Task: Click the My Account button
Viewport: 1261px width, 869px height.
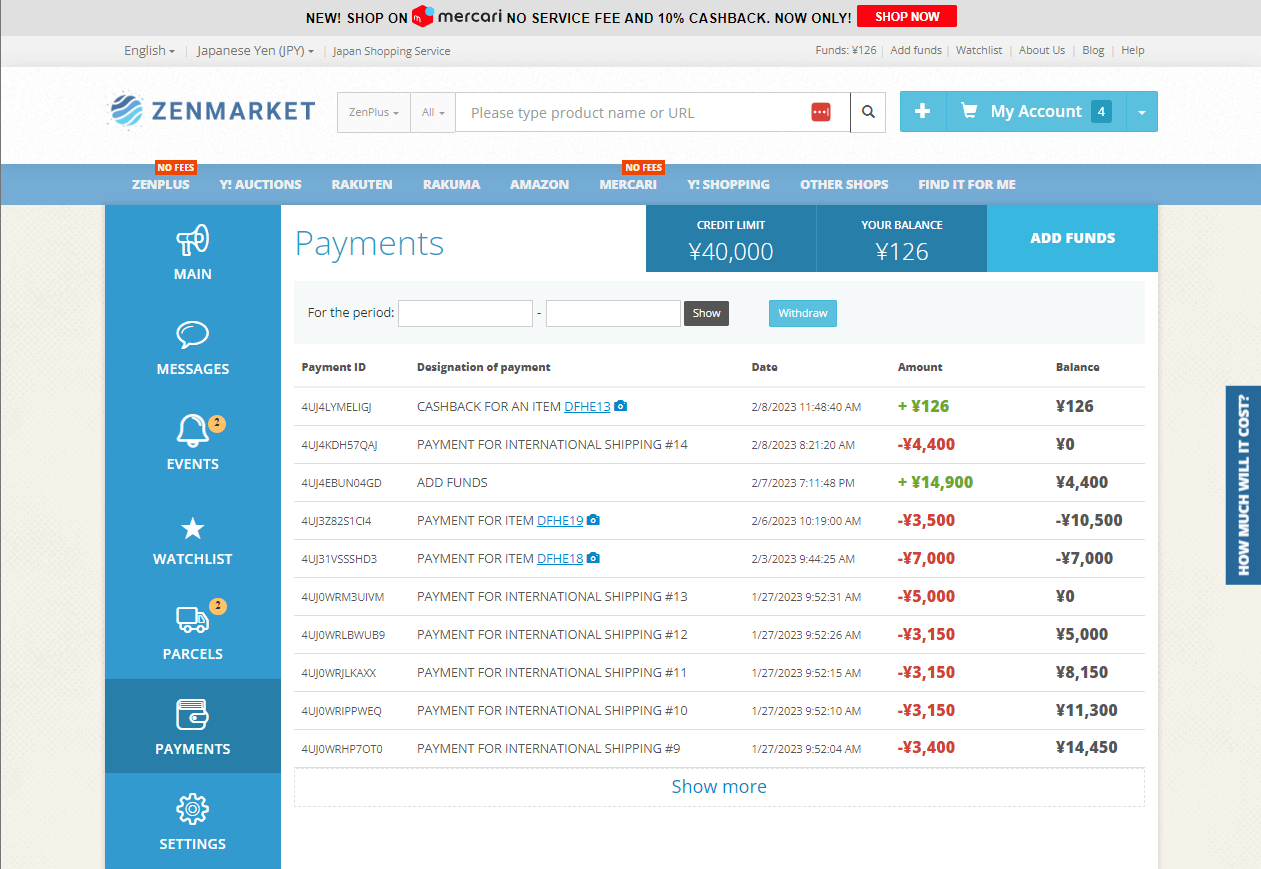Action: (1036, 112)
